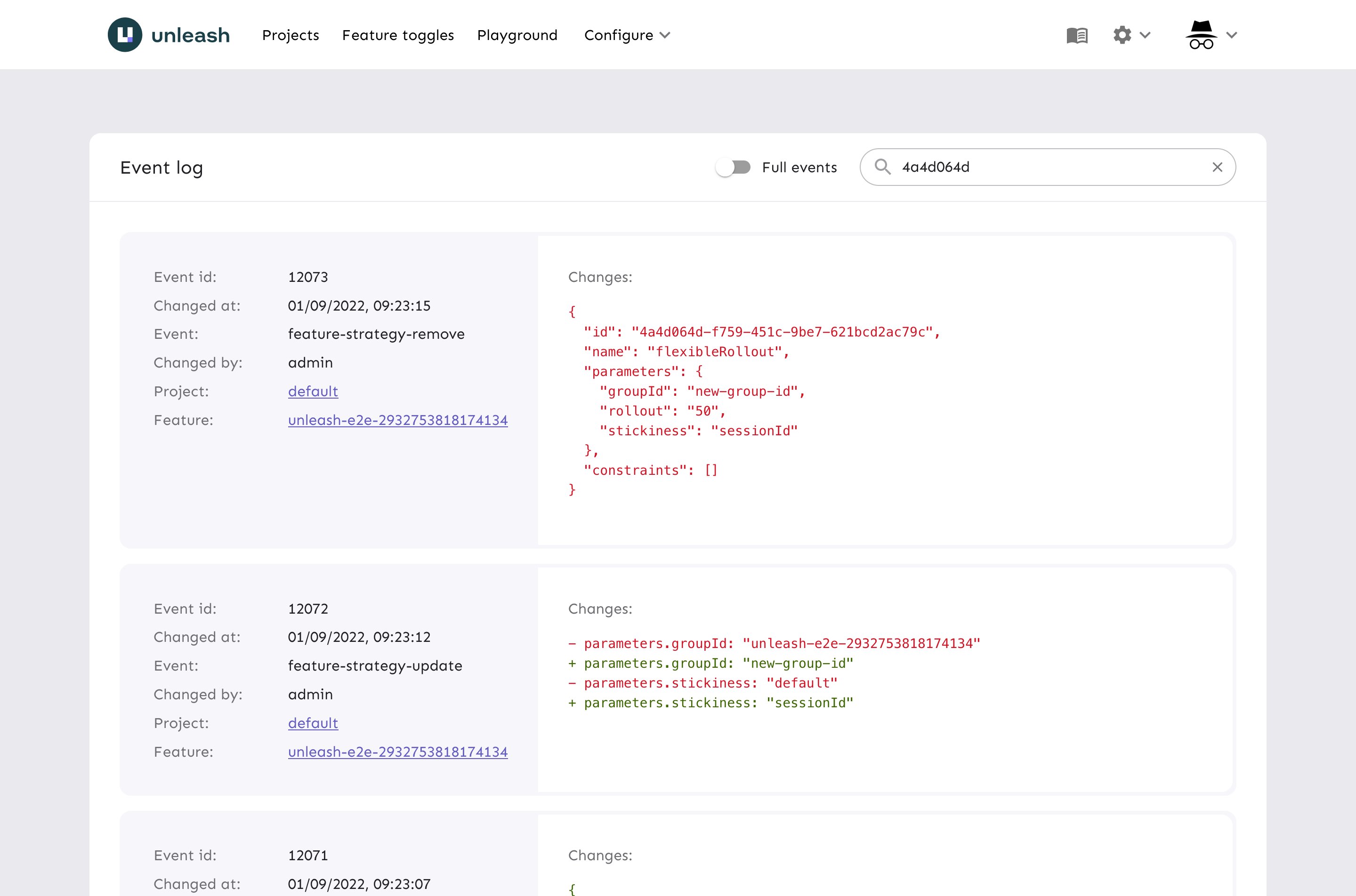This screenshot has height=896, width=1356.
Task: Toggle the Full events switch
Action: click(x=734, y=167)
